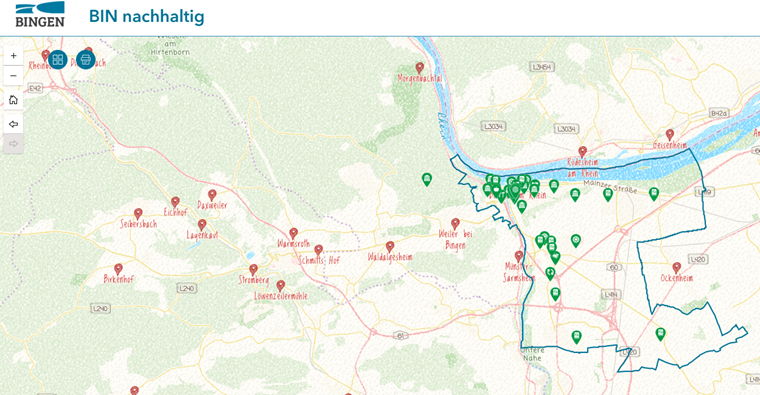Select the Ockenheim red pin
760x395 pixels.
(x=677, y=268)
